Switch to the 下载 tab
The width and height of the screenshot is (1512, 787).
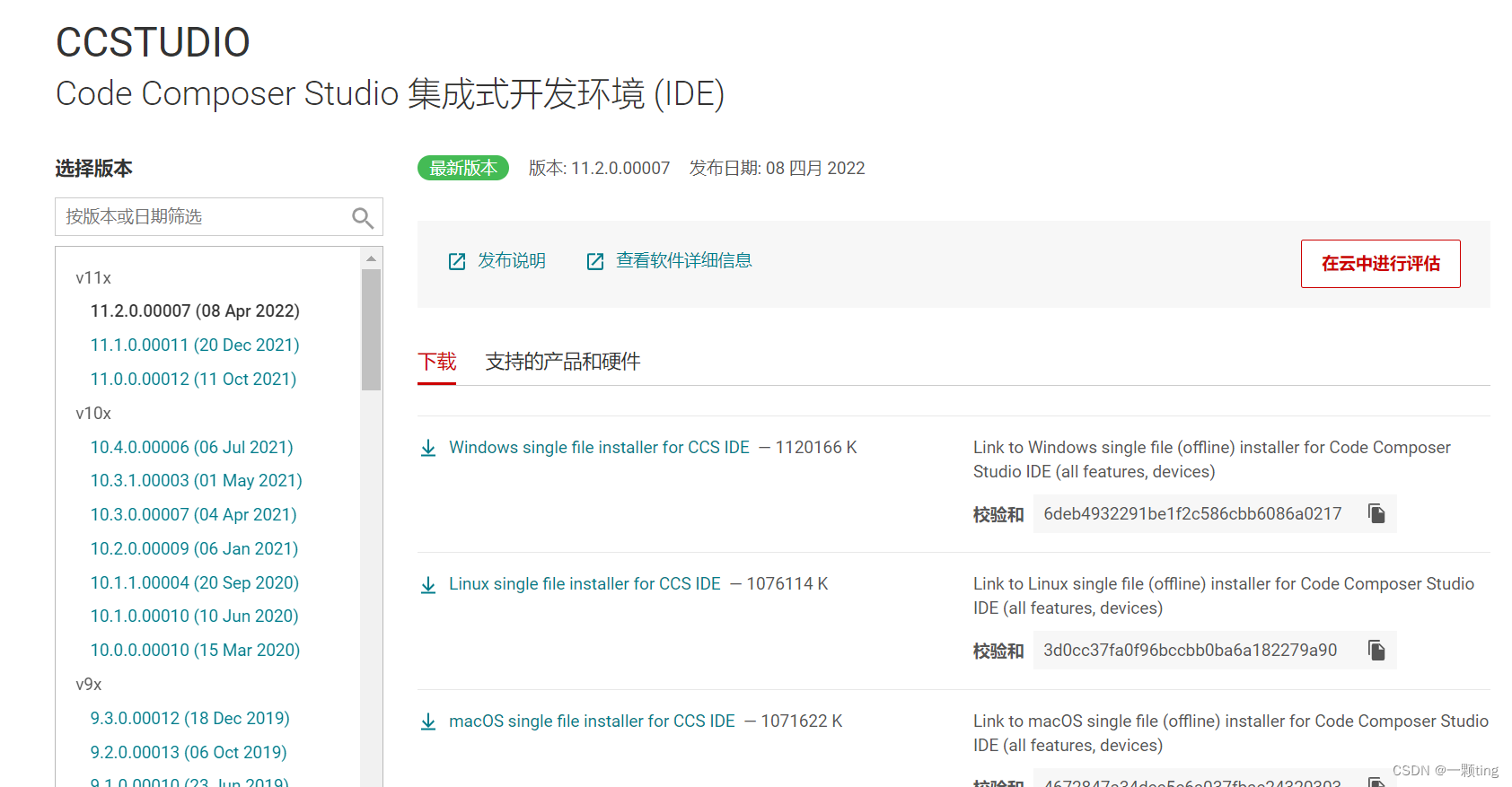[x=437, y=362]
